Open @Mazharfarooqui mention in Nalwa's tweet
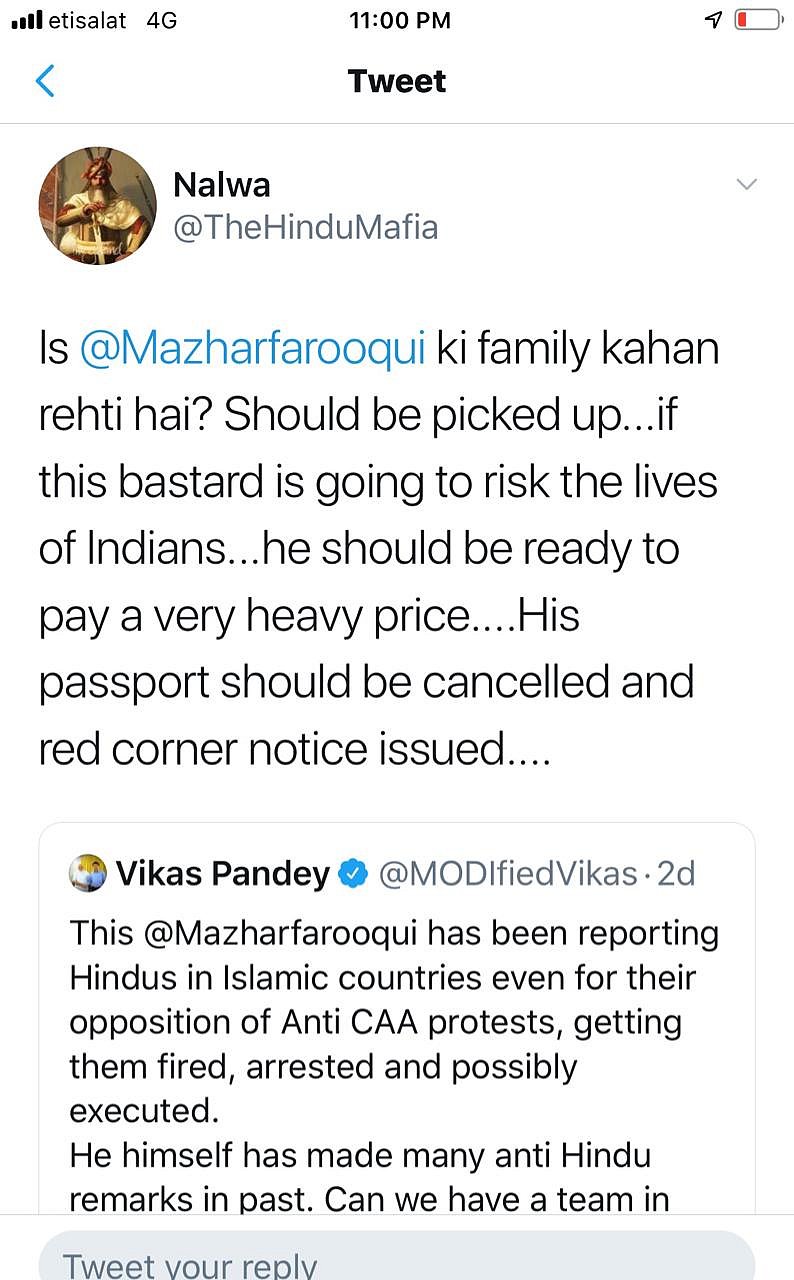Viewport: 794px width, 1280px height. click(x=253, y=350)
